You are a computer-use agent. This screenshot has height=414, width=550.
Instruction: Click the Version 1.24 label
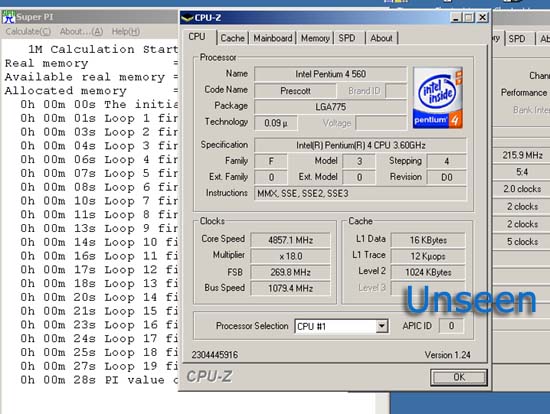click(447, 355)
